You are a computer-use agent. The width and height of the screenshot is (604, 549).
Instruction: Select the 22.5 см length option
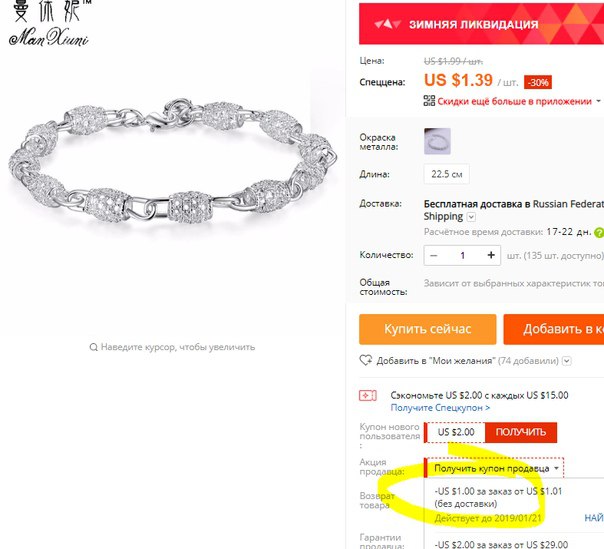[446, 174]
